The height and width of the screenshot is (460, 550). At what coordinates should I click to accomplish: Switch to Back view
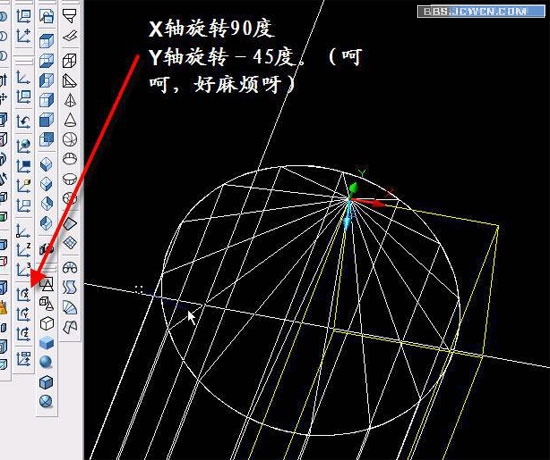point(46,139)
